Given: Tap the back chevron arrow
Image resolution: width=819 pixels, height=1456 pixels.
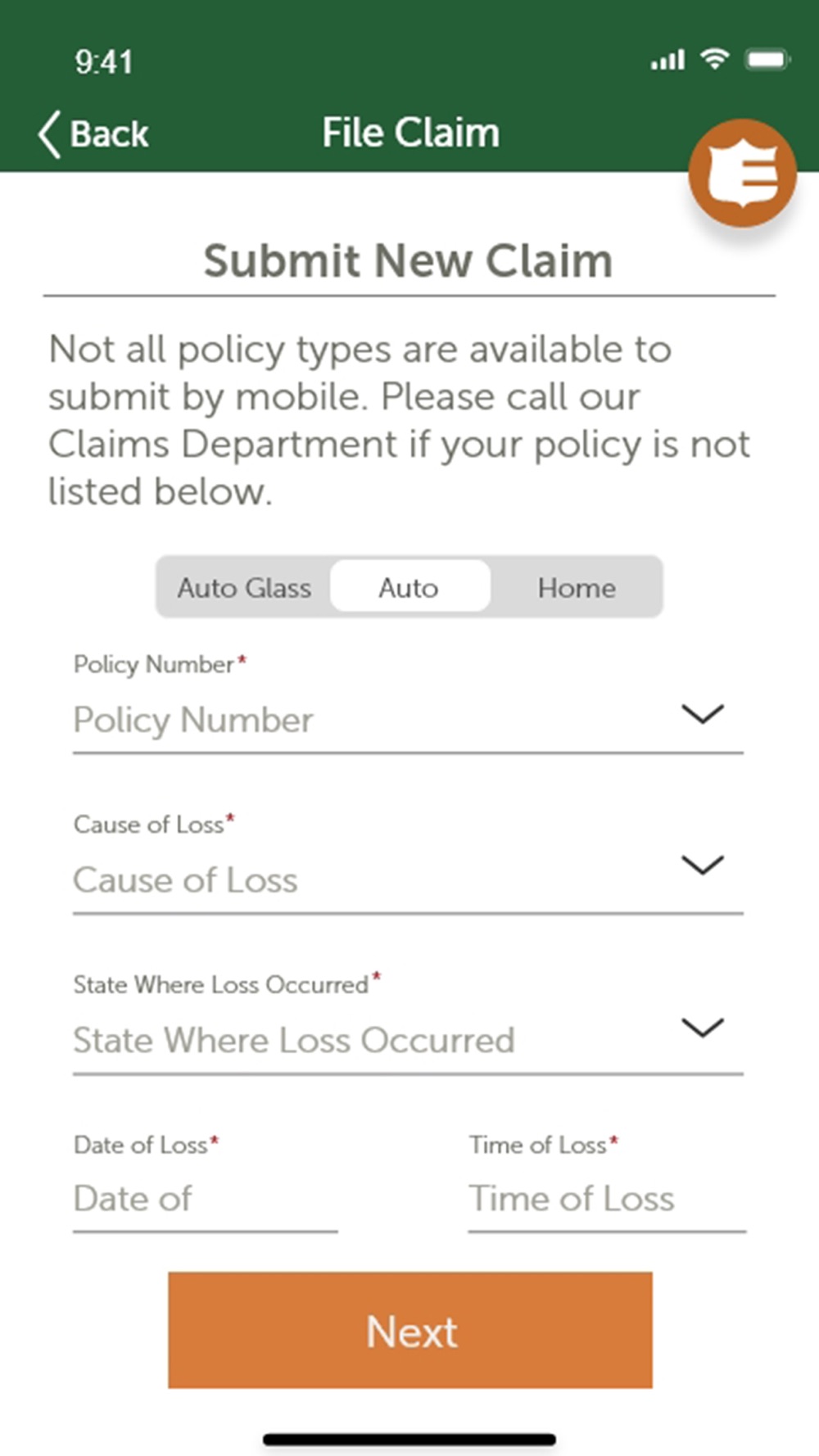Looking at the screenshot, I should [49, 133].
